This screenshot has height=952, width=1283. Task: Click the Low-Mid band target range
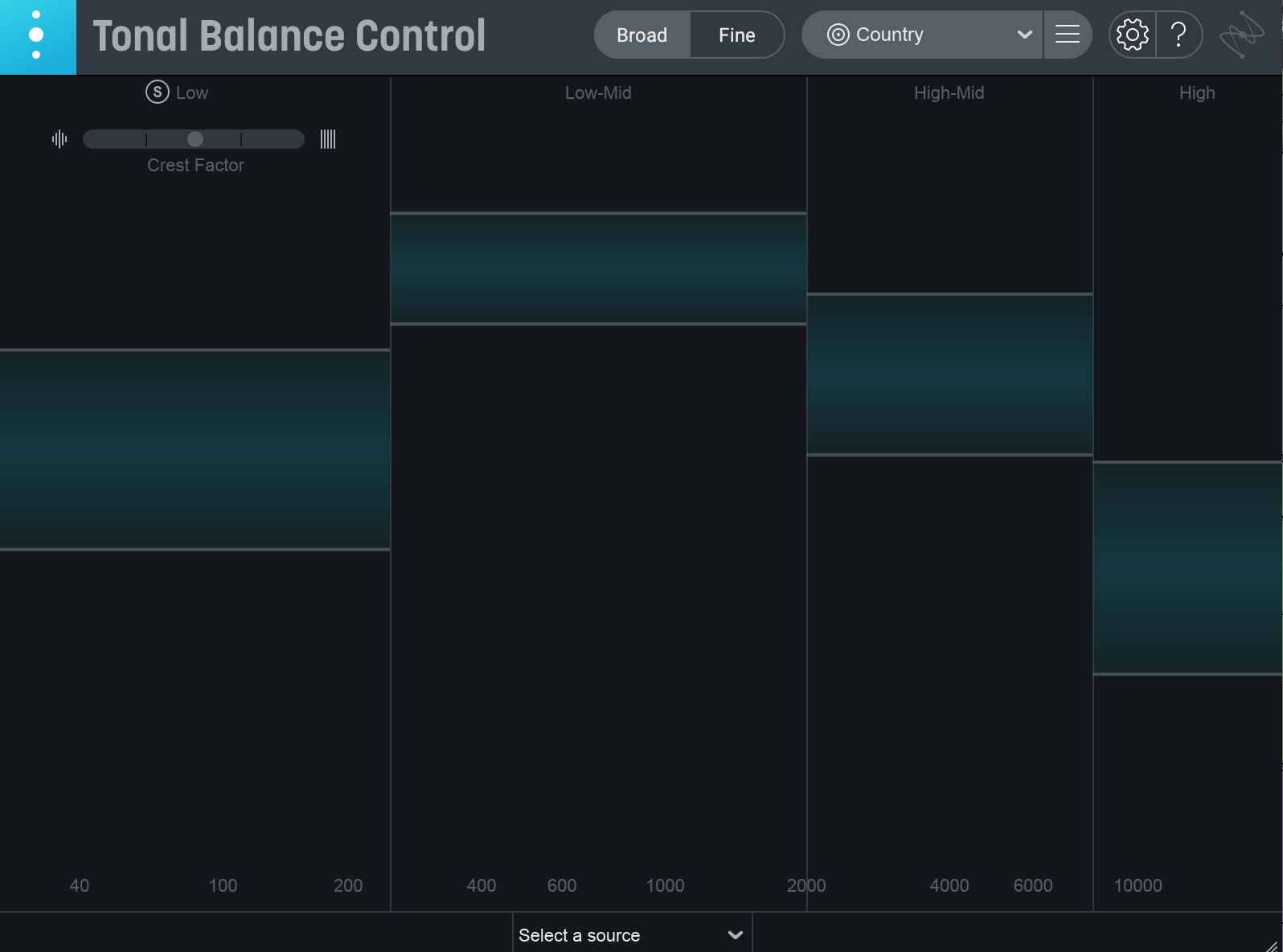(x=598, y=269)
